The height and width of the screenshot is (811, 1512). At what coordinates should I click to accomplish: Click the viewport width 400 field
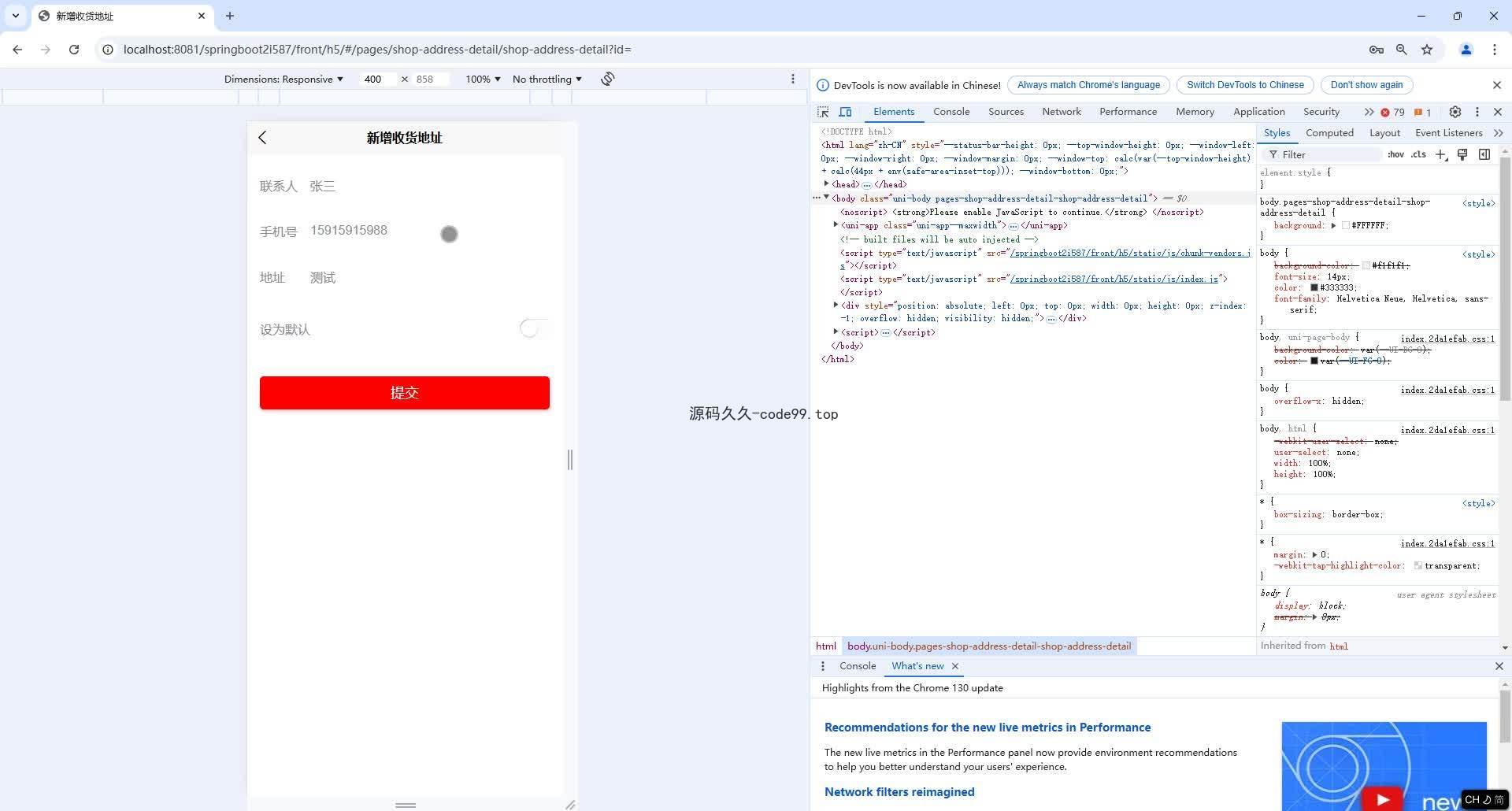pyautogui.click(x=379, y=79)
